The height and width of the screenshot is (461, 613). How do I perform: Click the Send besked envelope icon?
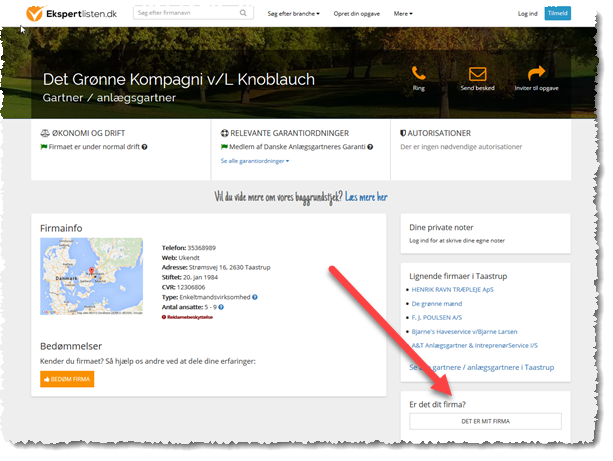(477, 74)
